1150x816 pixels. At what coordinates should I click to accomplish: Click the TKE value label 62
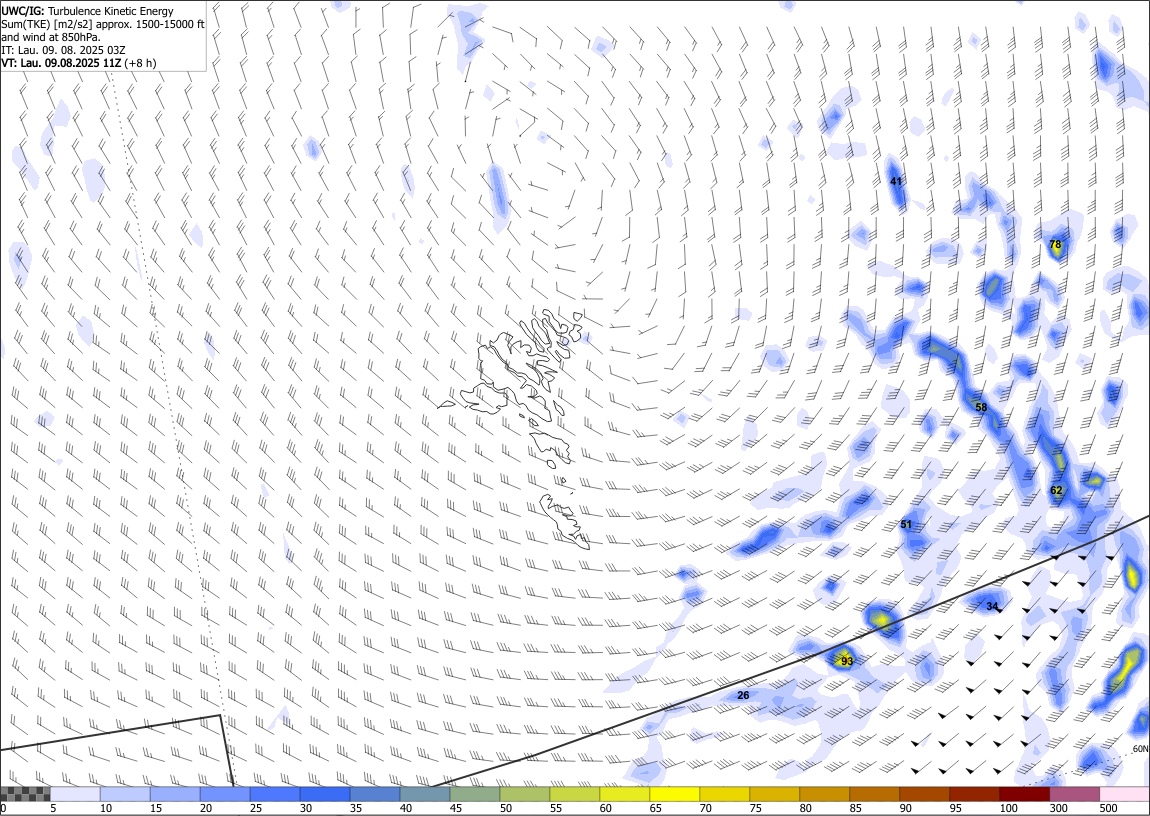(1056, 490)
